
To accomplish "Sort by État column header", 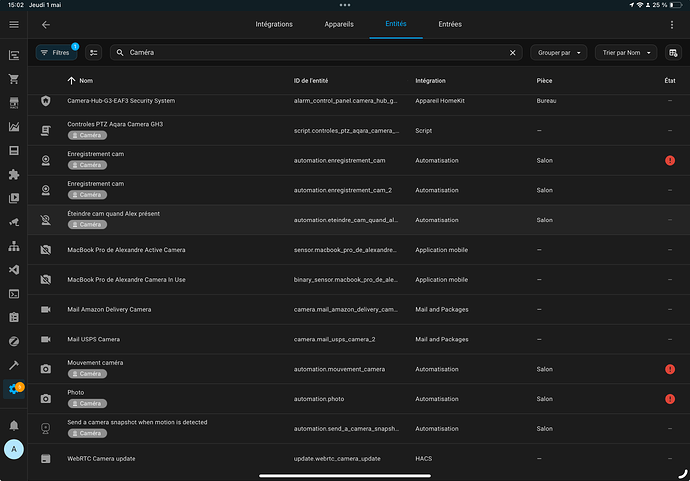I will (670, 81).
